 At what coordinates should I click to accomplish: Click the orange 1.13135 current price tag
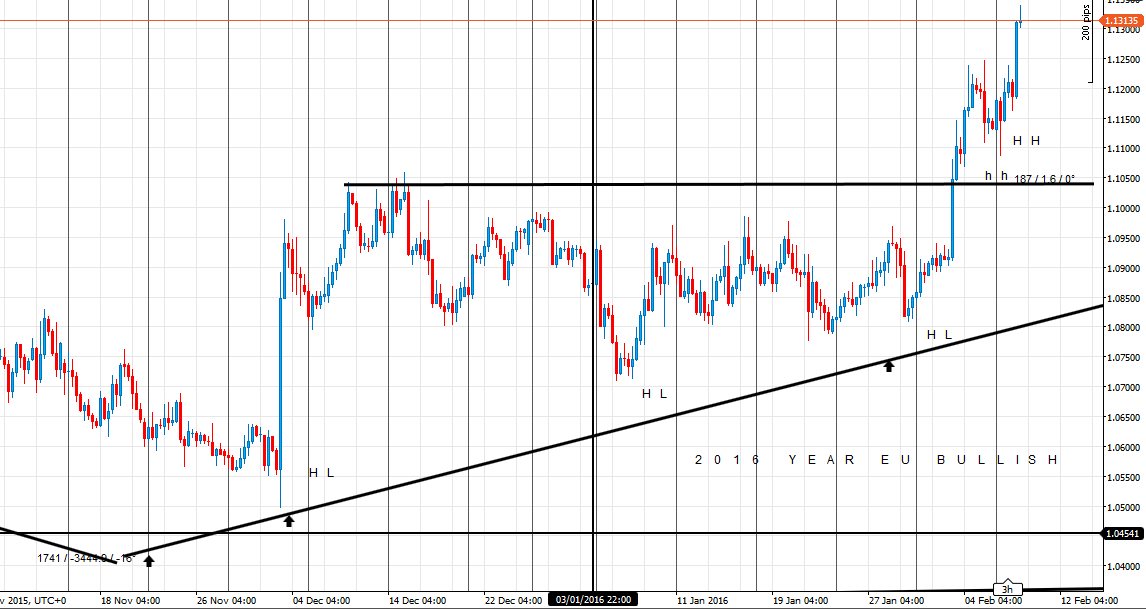tap(1123, 20)
